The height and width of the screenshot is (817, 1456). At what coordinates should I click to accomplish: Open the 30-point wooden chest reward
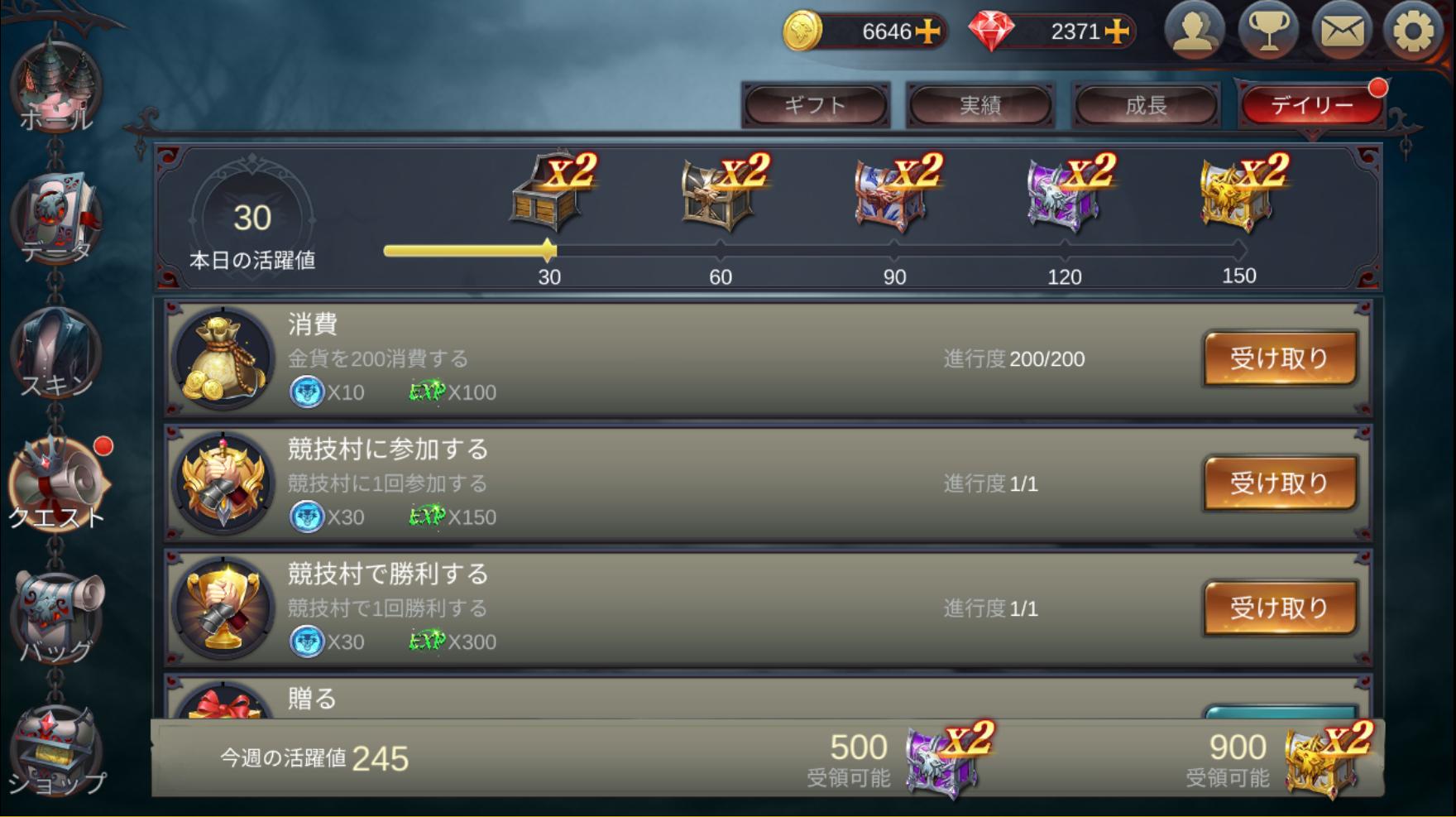(549, 192)
